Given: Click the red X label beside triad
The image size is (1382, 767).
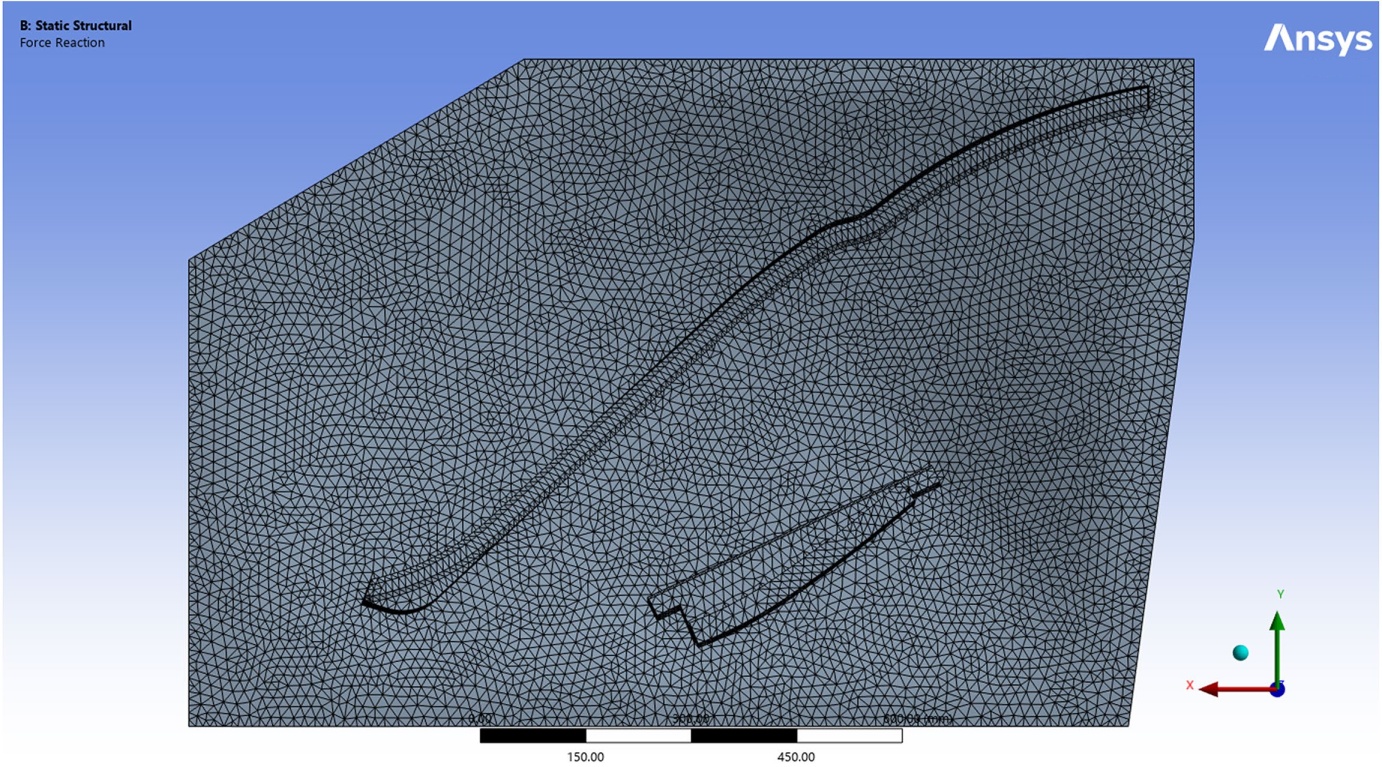Looking at the screenshot, I should [1190, 685].
